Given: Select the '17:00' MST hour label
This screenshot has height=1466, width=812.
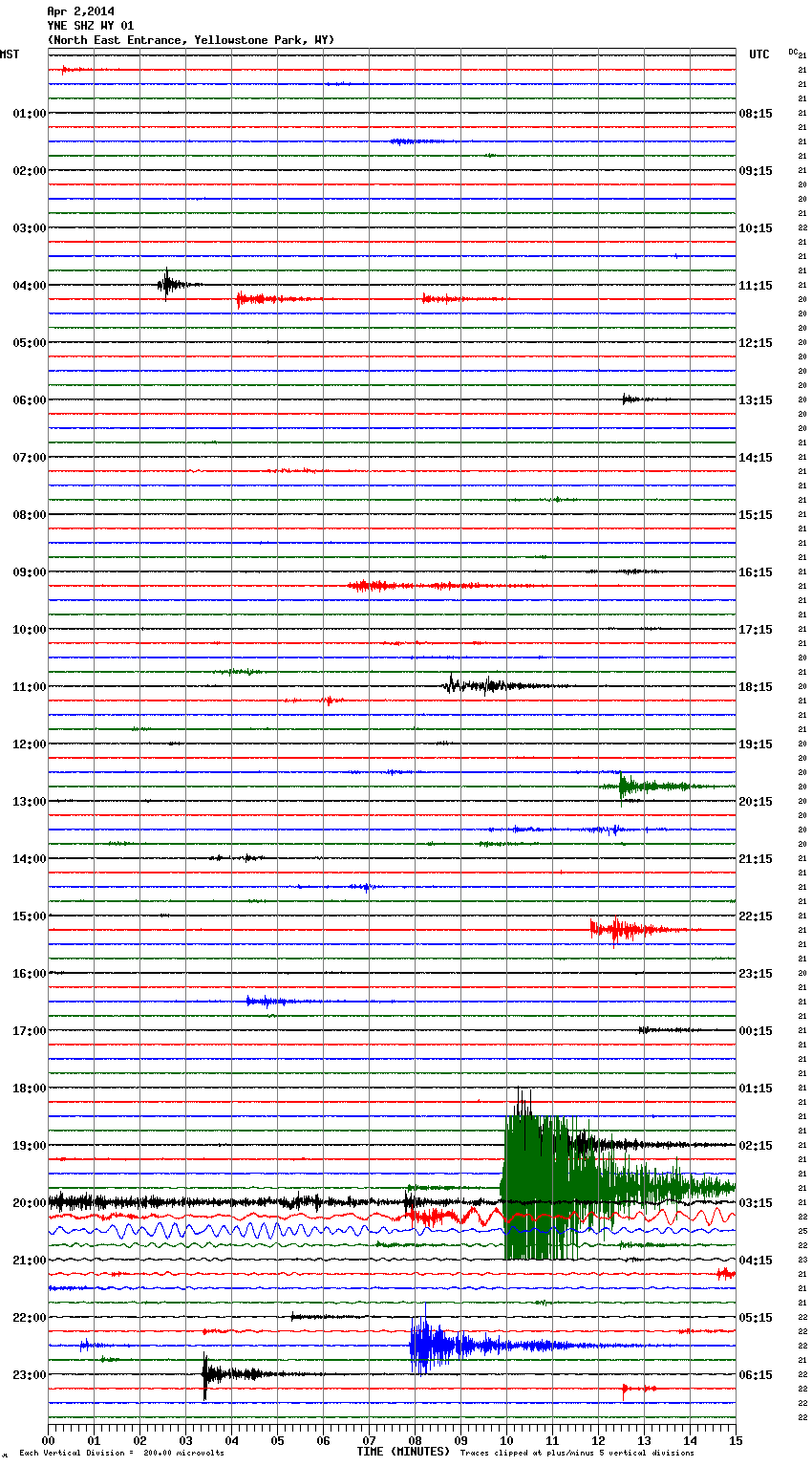Looking at the screenshot, I should 30,1031.
